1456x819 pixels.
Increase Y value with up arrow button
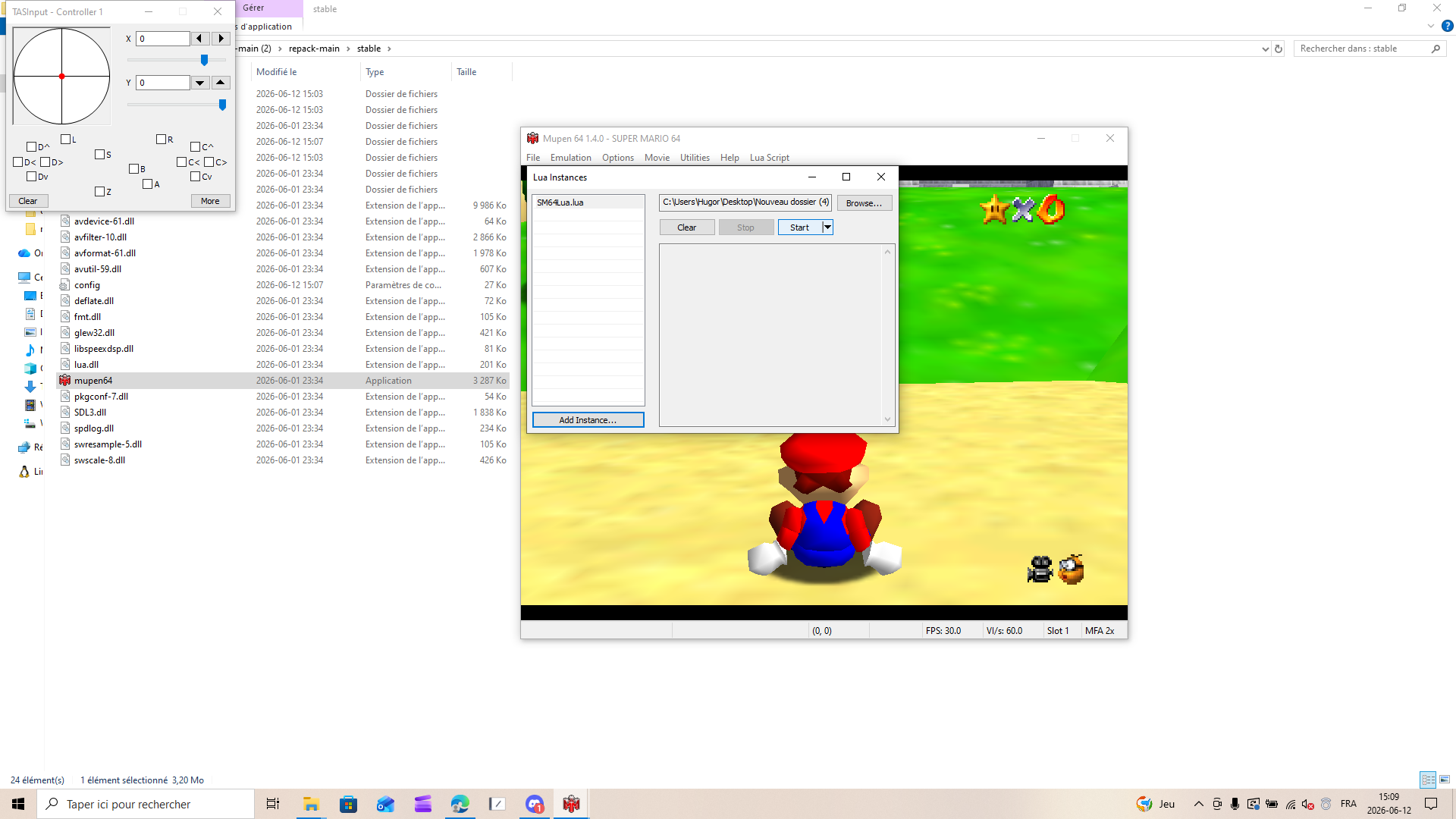coord(221,83)
